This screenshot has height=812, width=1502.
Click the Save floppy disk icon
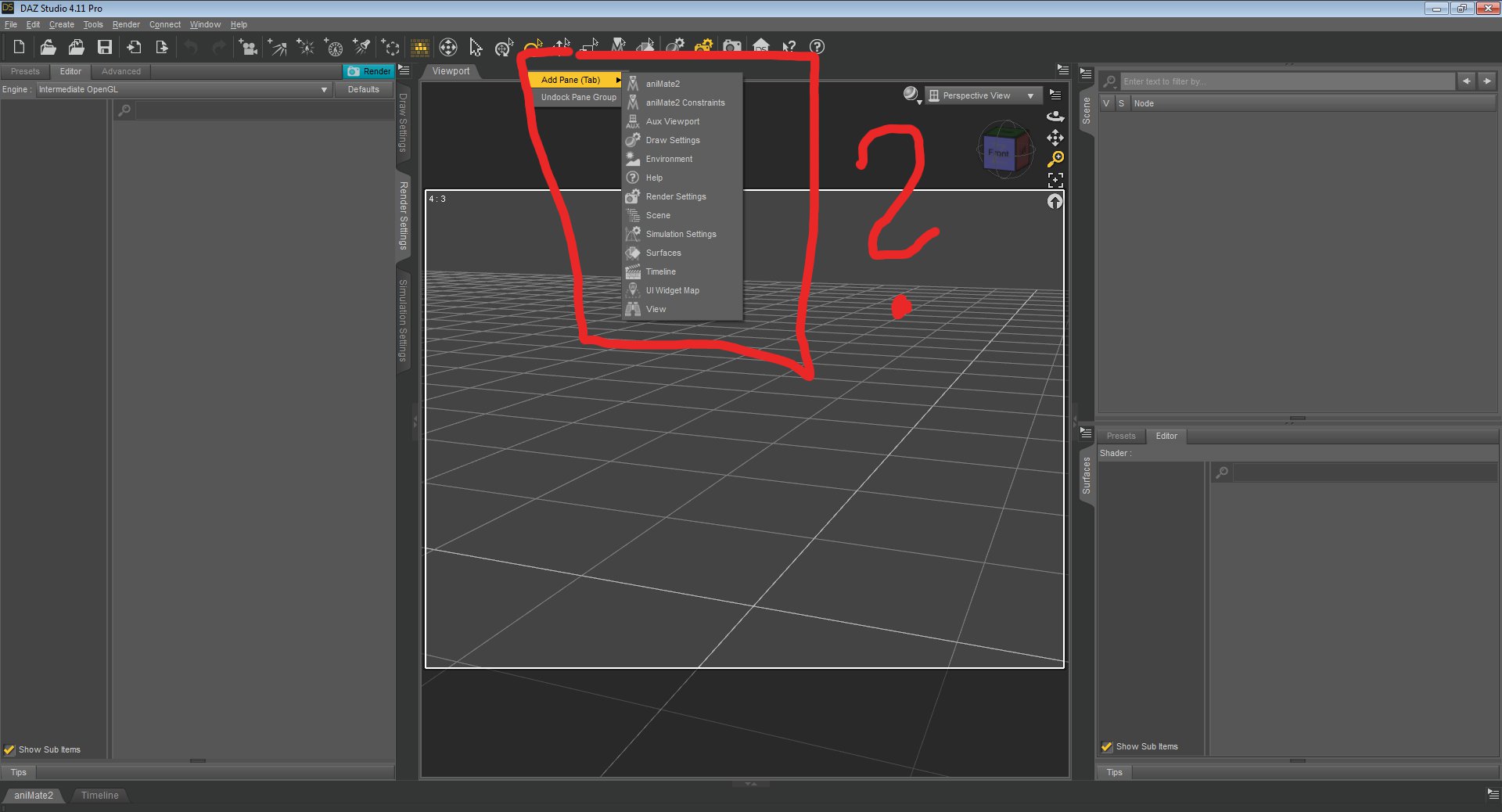point(104,47)
